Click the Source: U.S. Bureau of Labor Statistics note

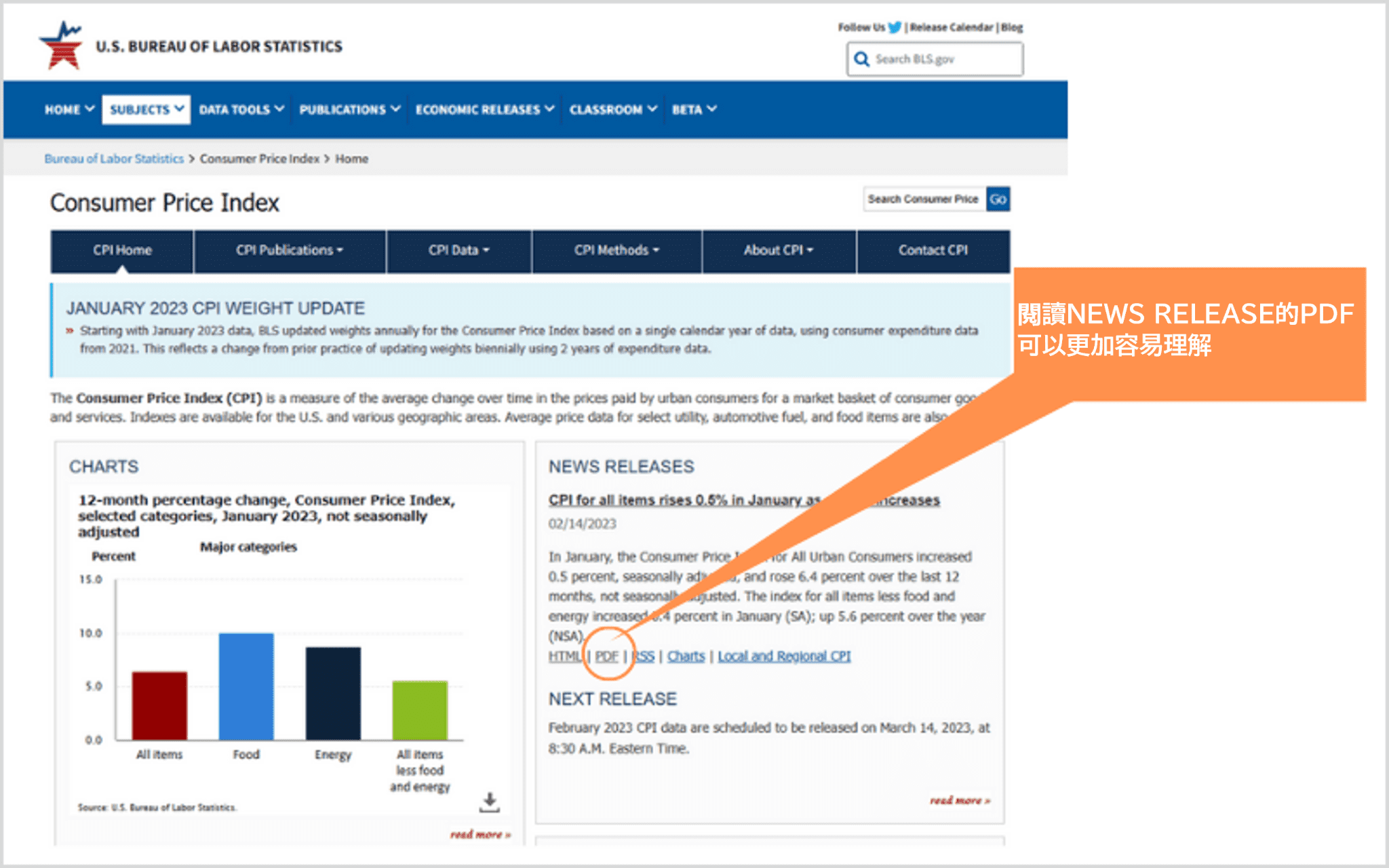click(157, 807)
